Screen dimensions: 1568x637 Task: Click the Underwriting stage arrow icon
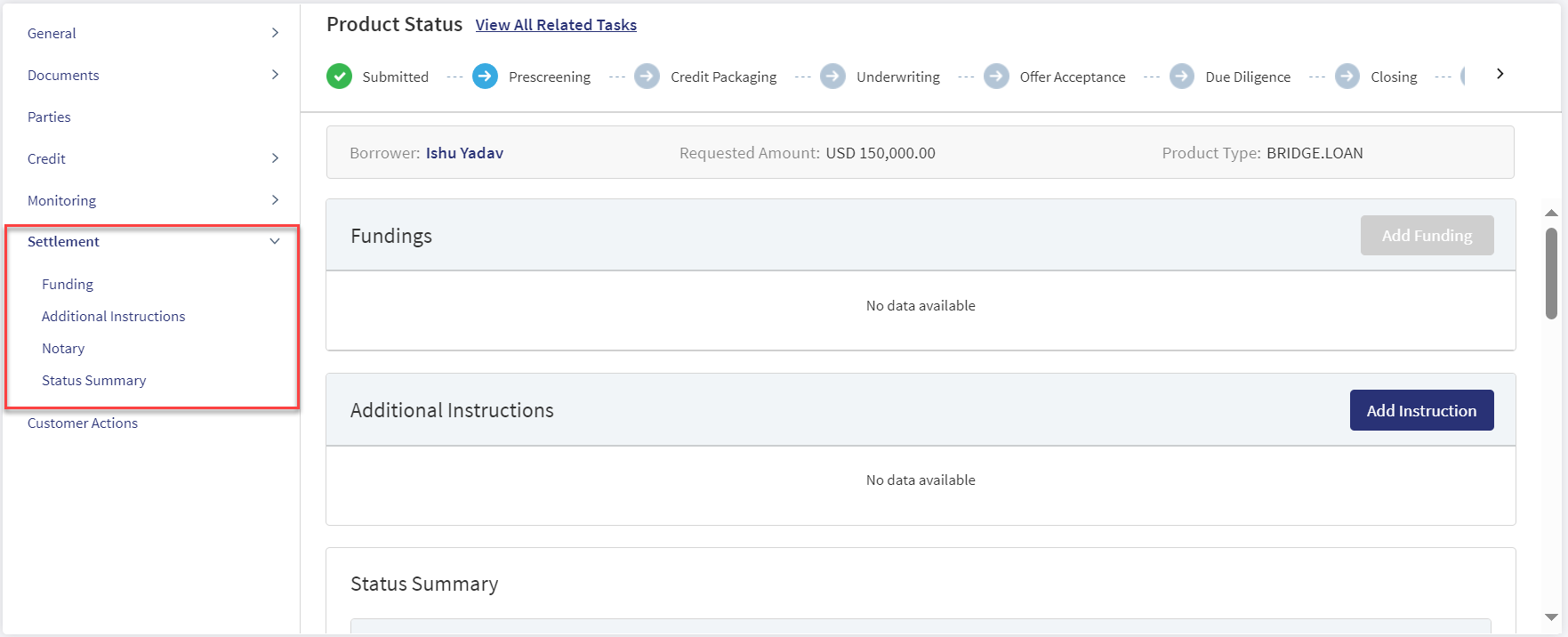(x=832, y=77)
